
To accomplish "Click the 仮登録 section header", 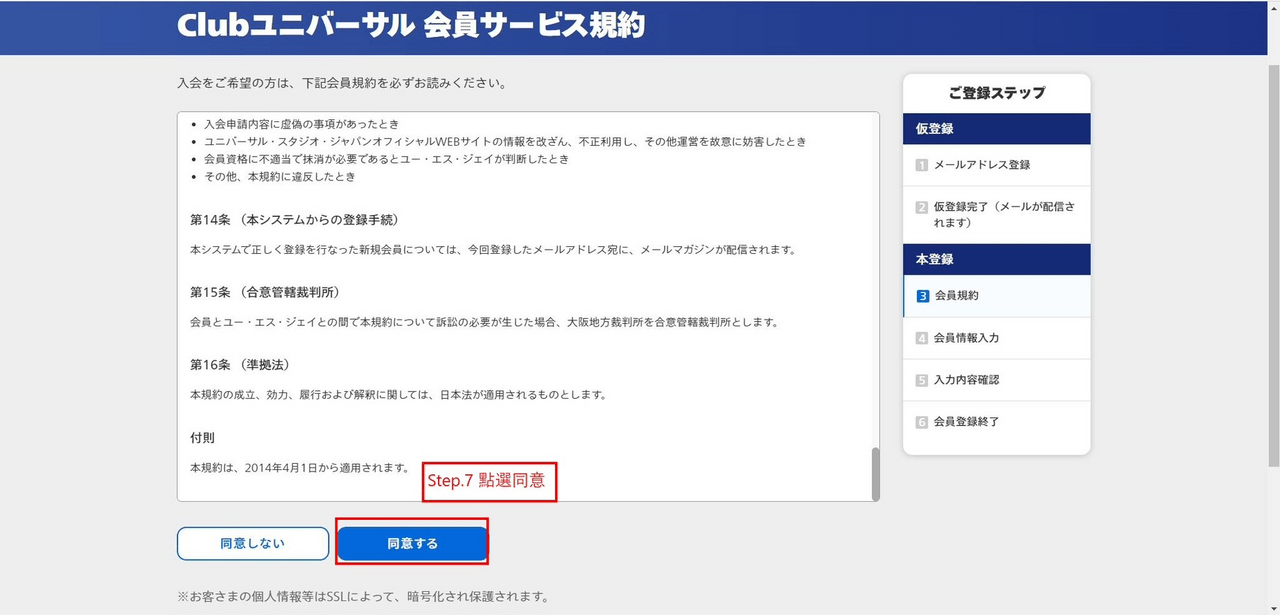I will 996,129.
